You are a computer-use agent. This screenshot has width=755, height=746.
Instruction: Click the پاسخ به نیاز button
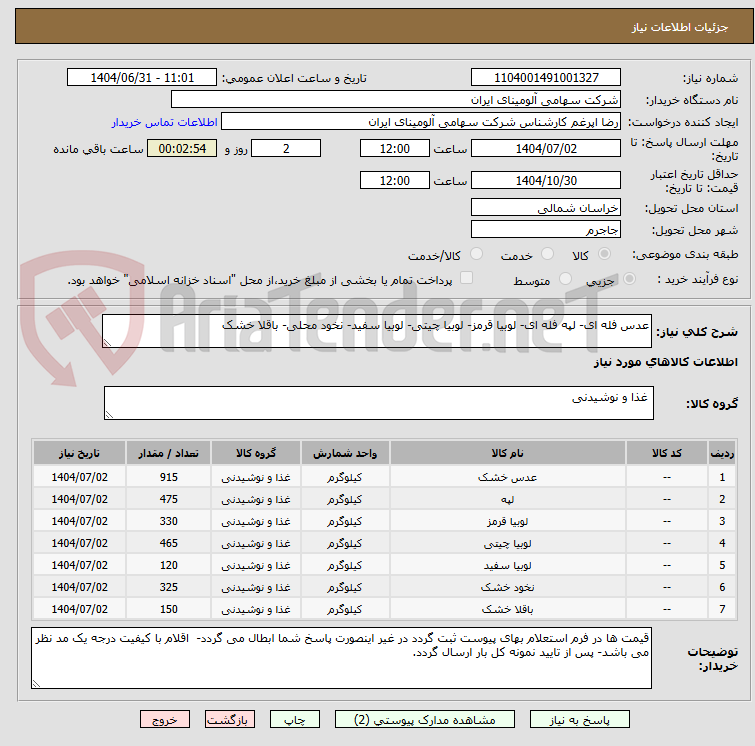[x=579, y=719]
